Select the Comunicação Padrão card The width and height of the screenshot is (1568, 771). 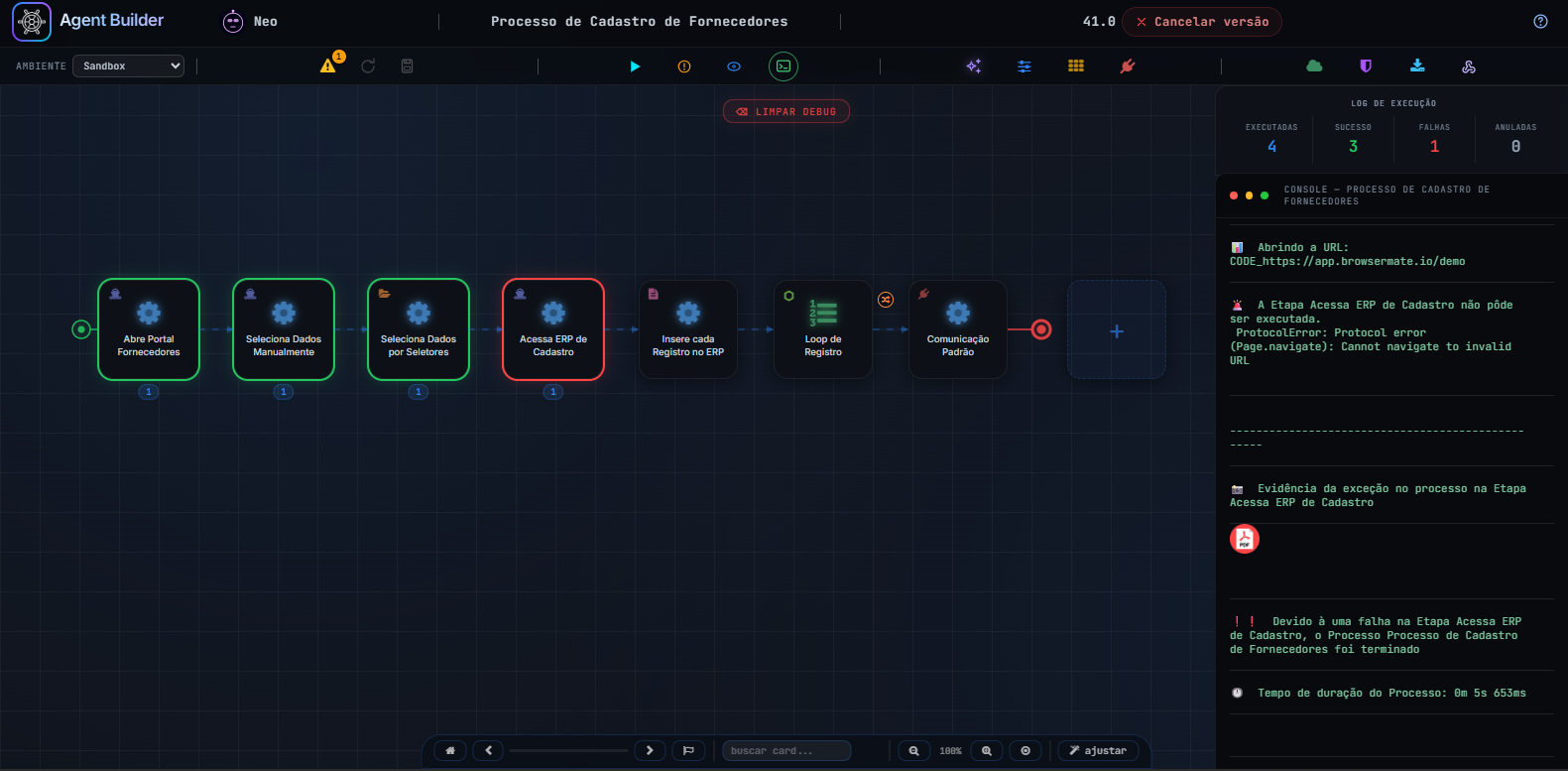(x=958, y=329)
